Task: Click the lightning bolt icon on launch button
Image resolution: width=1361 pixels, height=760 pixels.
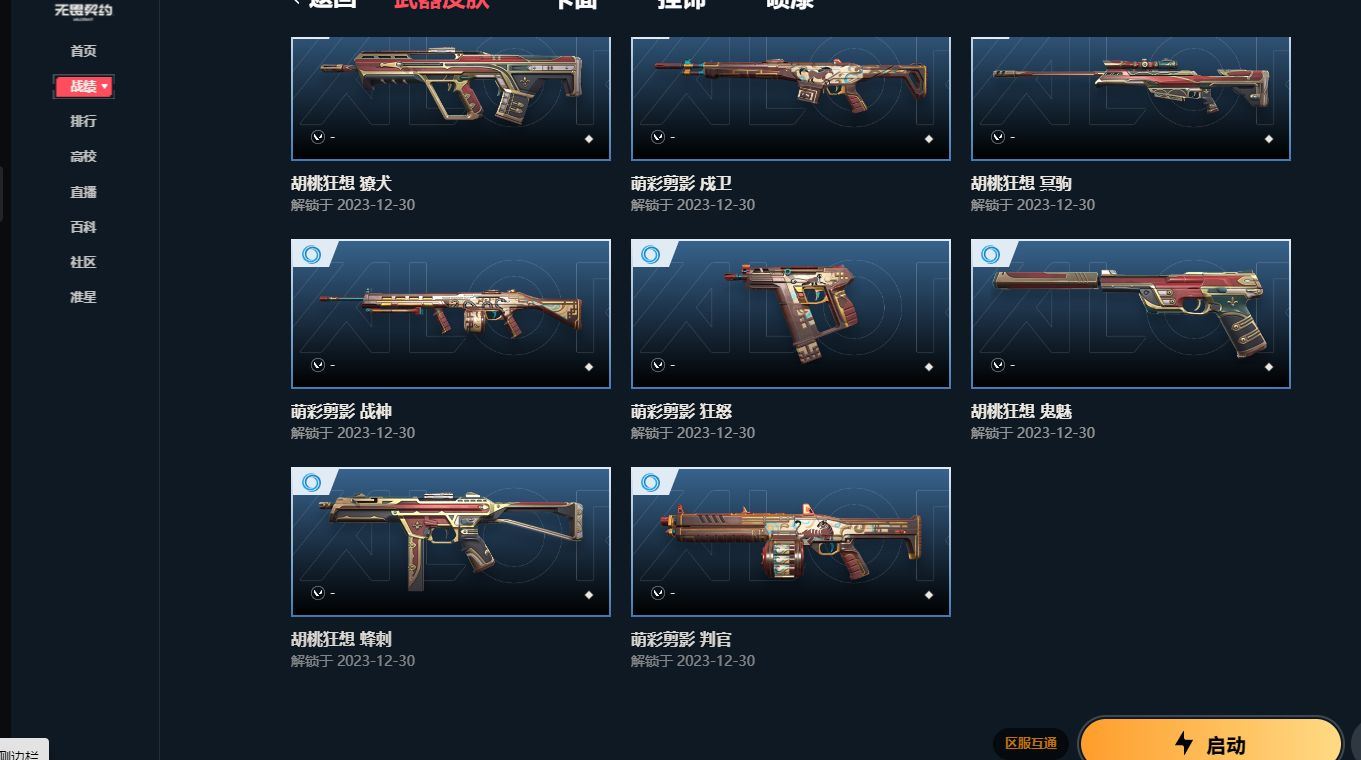Action: pos(1184,743)
